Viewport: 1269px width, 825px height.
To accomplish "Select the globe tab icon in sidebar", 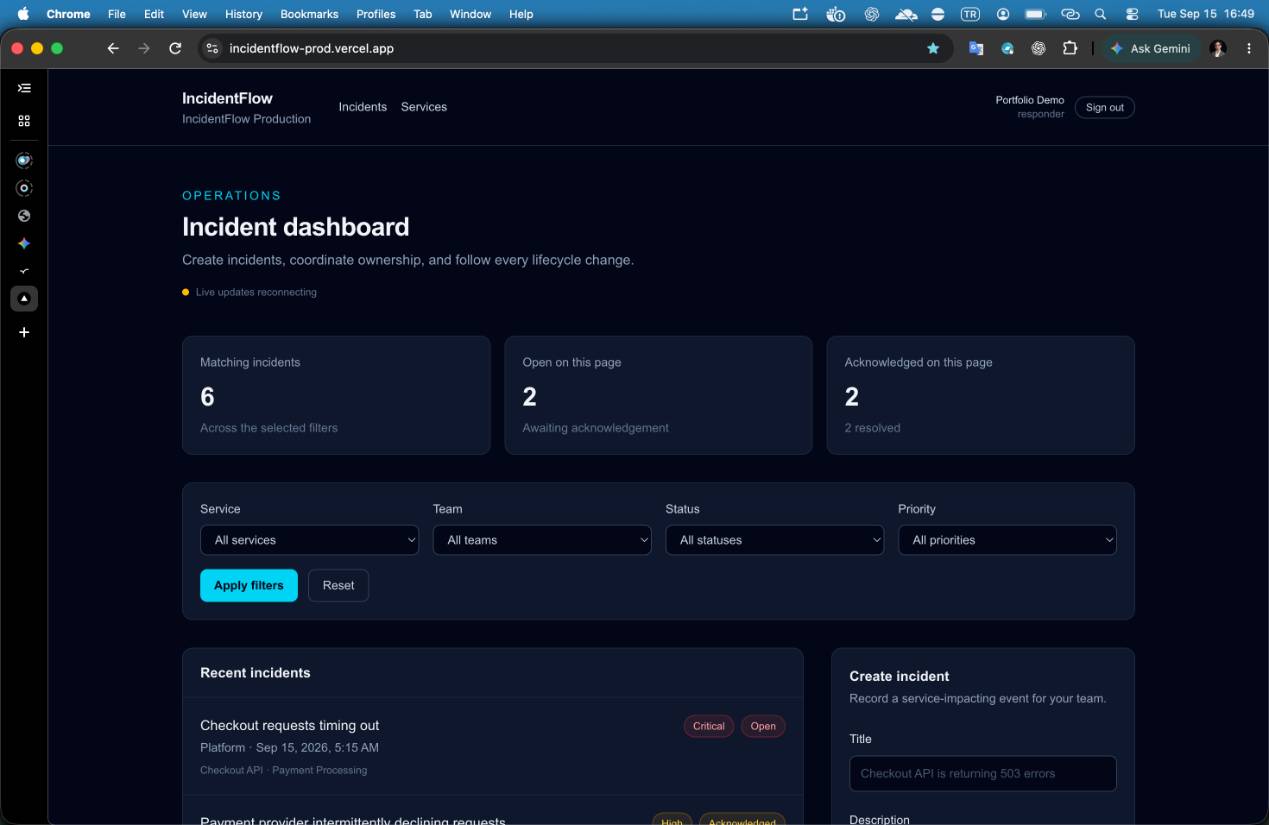I will [x=24, y=216].
